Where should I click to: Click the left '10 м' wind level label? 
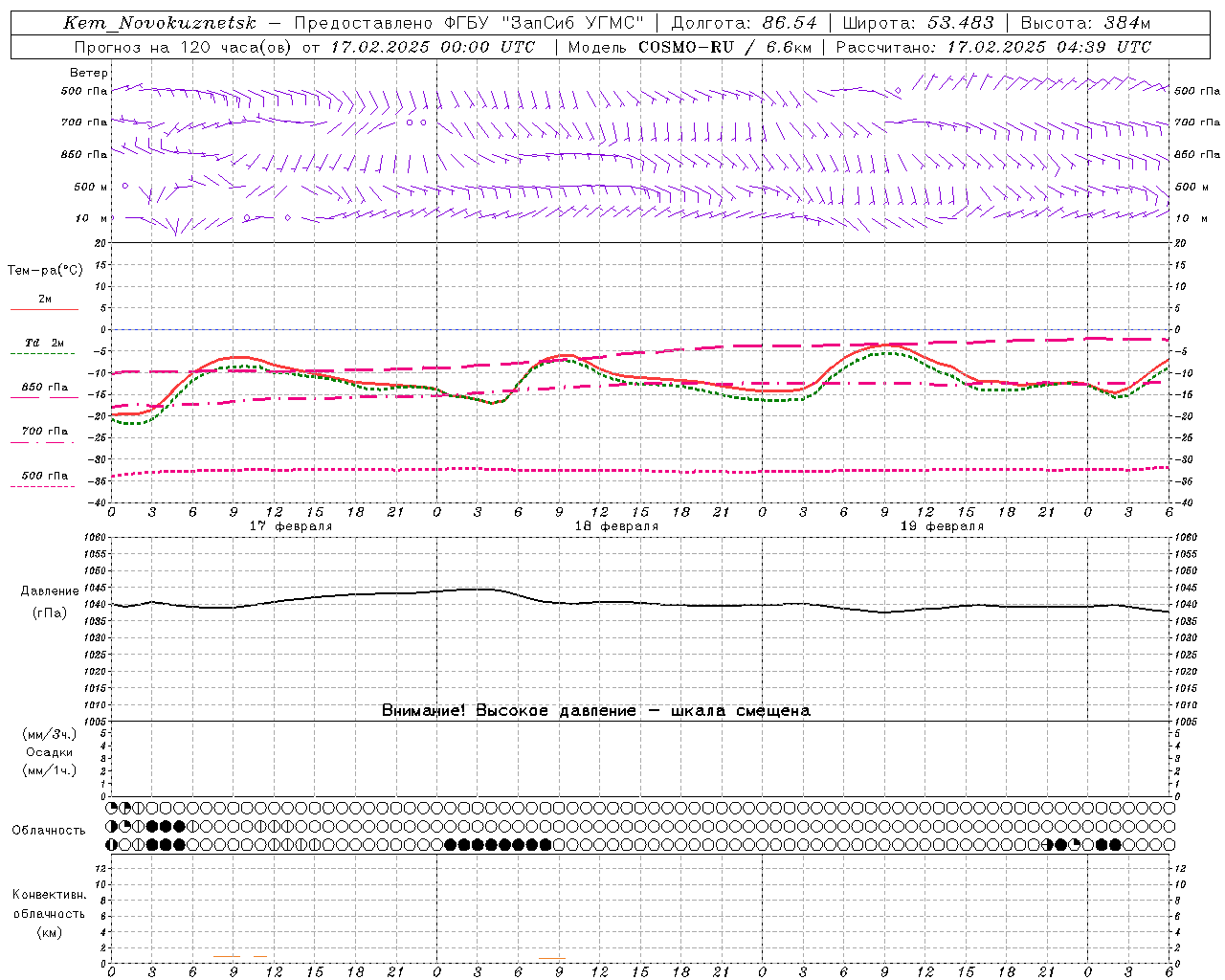(x=92, y=218)
